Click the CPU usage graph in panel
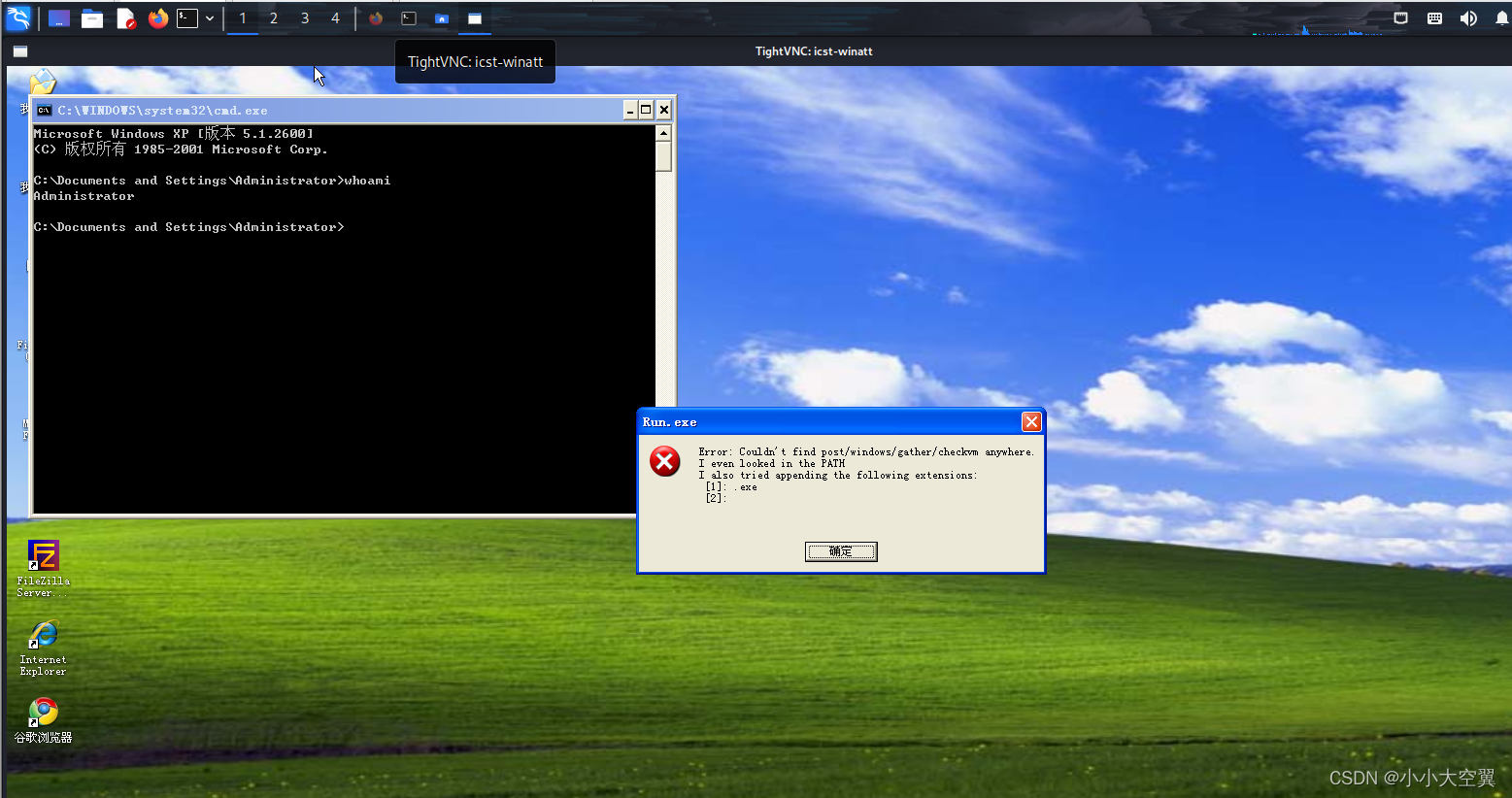 1317,29
